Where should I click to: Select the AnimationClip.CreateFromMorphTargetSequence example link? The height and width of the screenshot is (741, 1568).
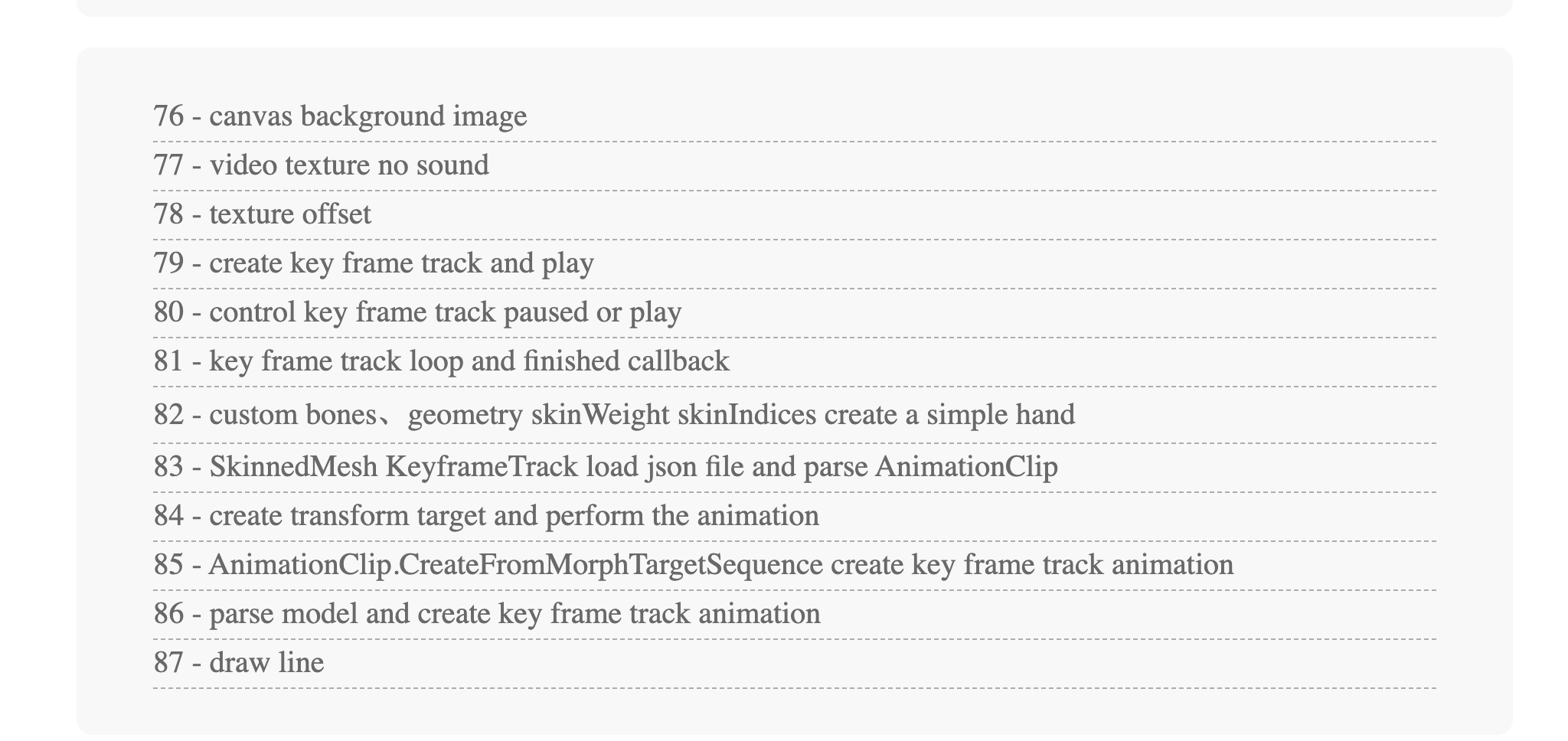point(693,565)
